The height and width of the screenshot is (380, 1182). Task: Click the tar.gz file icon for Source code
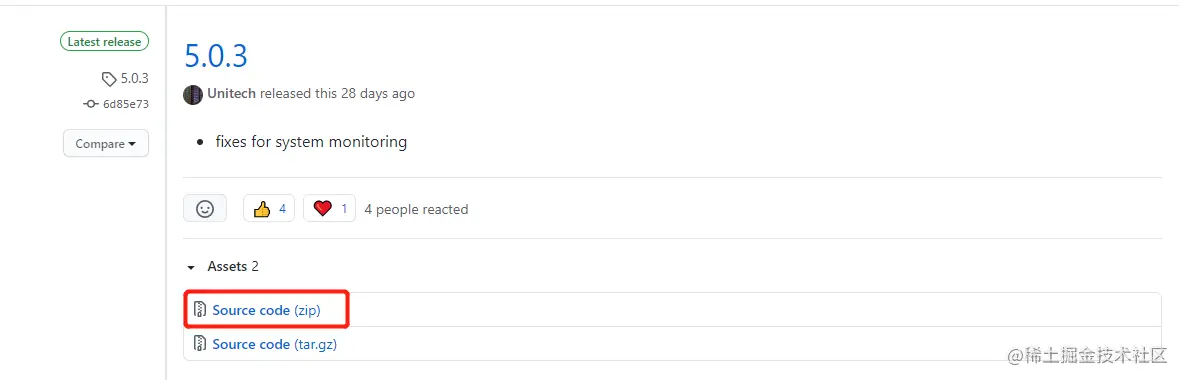(x=200, y=344)
